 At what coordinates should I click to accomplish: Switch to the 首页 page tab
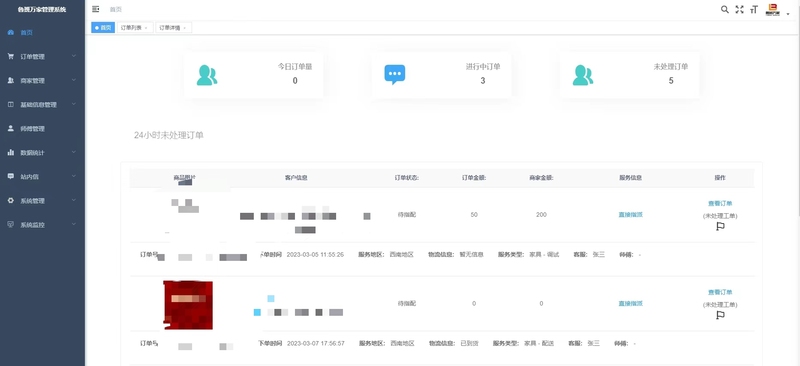tap(103, 28)
